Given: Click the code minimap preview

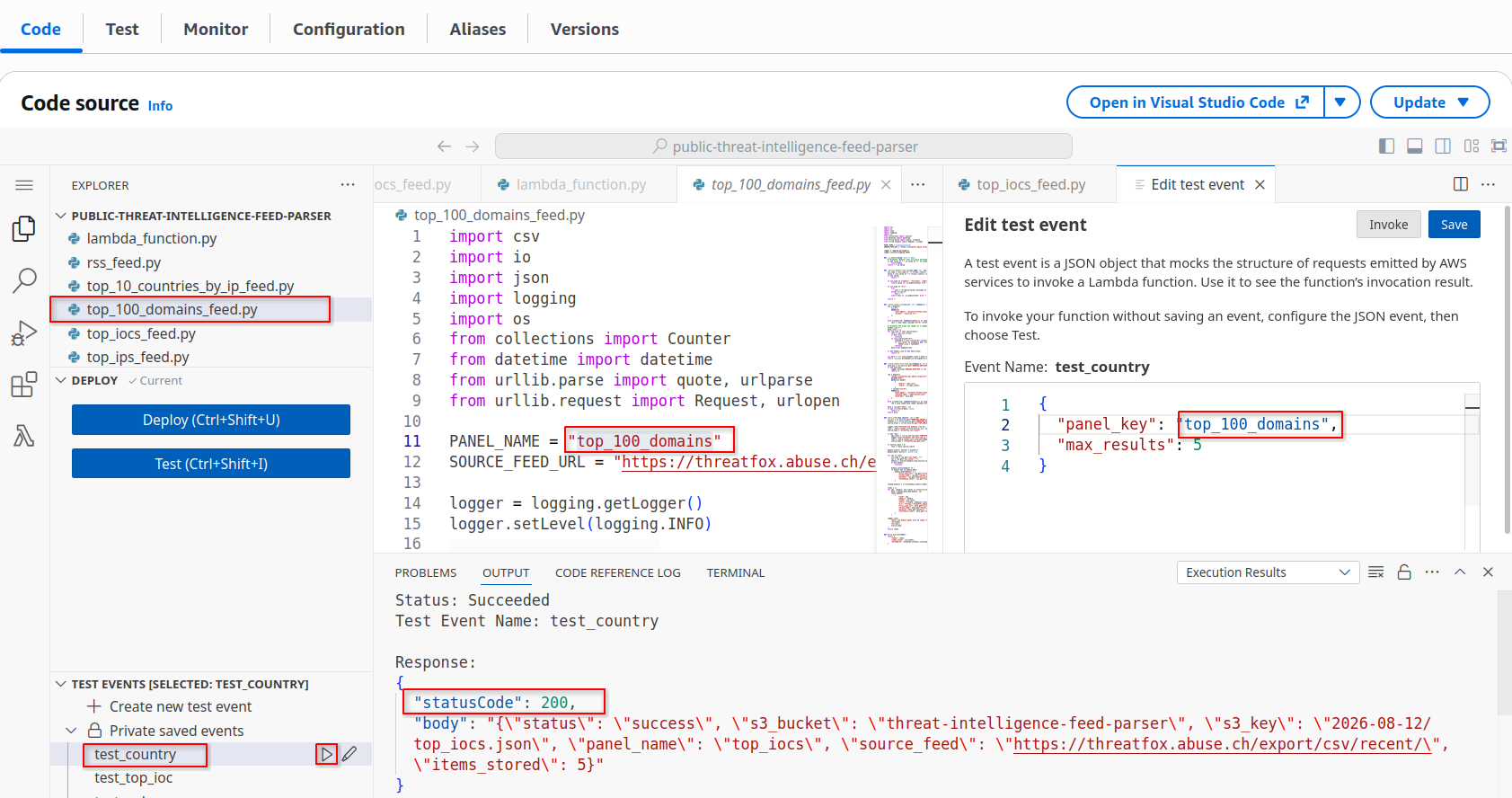Looking at the screenshot, I should [907, 386].
